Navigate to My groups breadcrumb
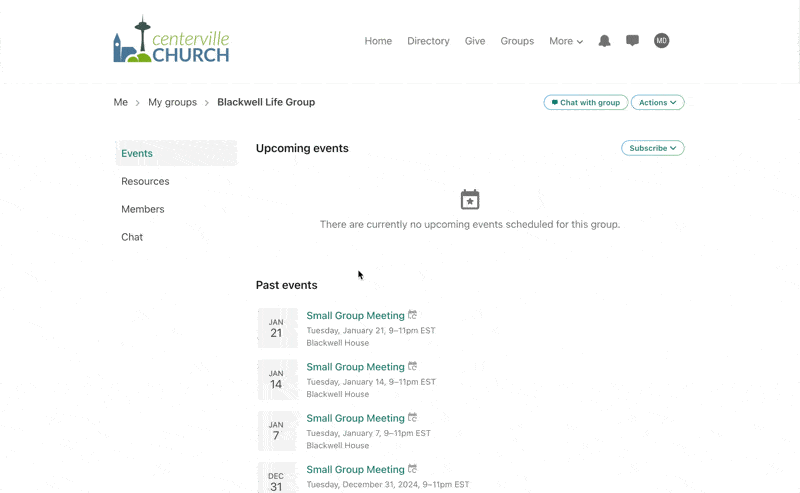Viewport: 800px width, 493px height. coord(172,102)
